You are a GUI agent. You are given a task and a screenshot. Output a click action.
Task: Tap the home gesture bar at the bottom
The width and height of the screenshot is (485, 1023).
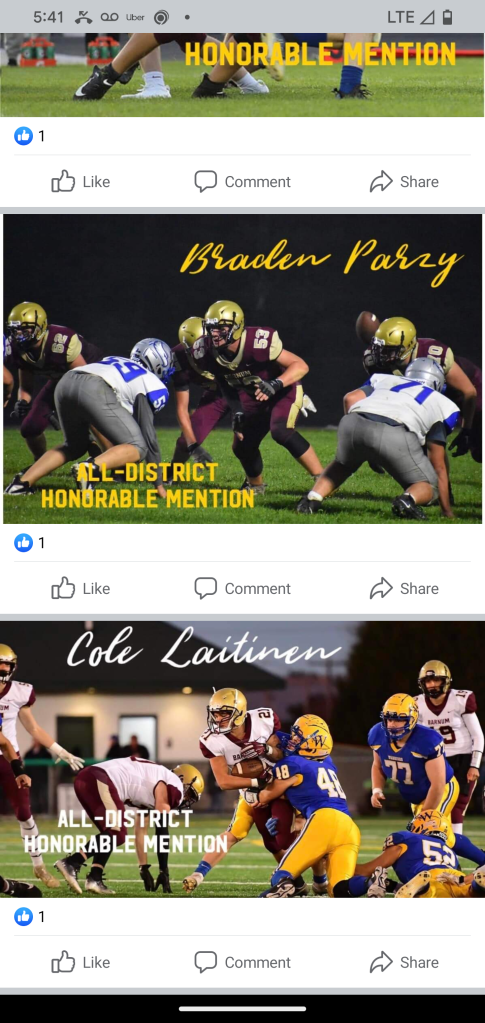pyautogui.click(x=242, y=1009)
